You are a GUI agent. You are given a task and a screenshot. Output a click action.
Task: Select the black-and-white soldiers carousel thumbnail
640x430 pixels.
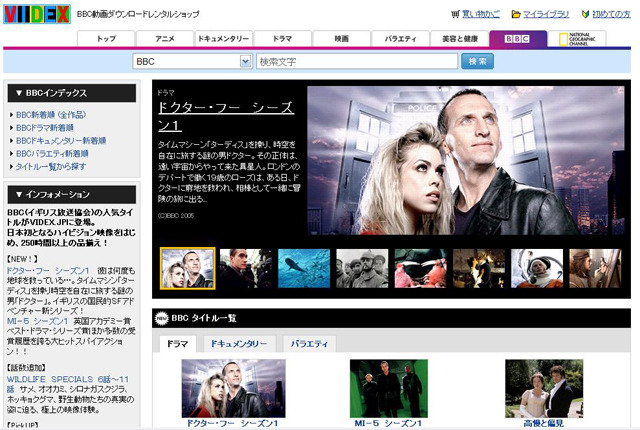coord(362,268)
